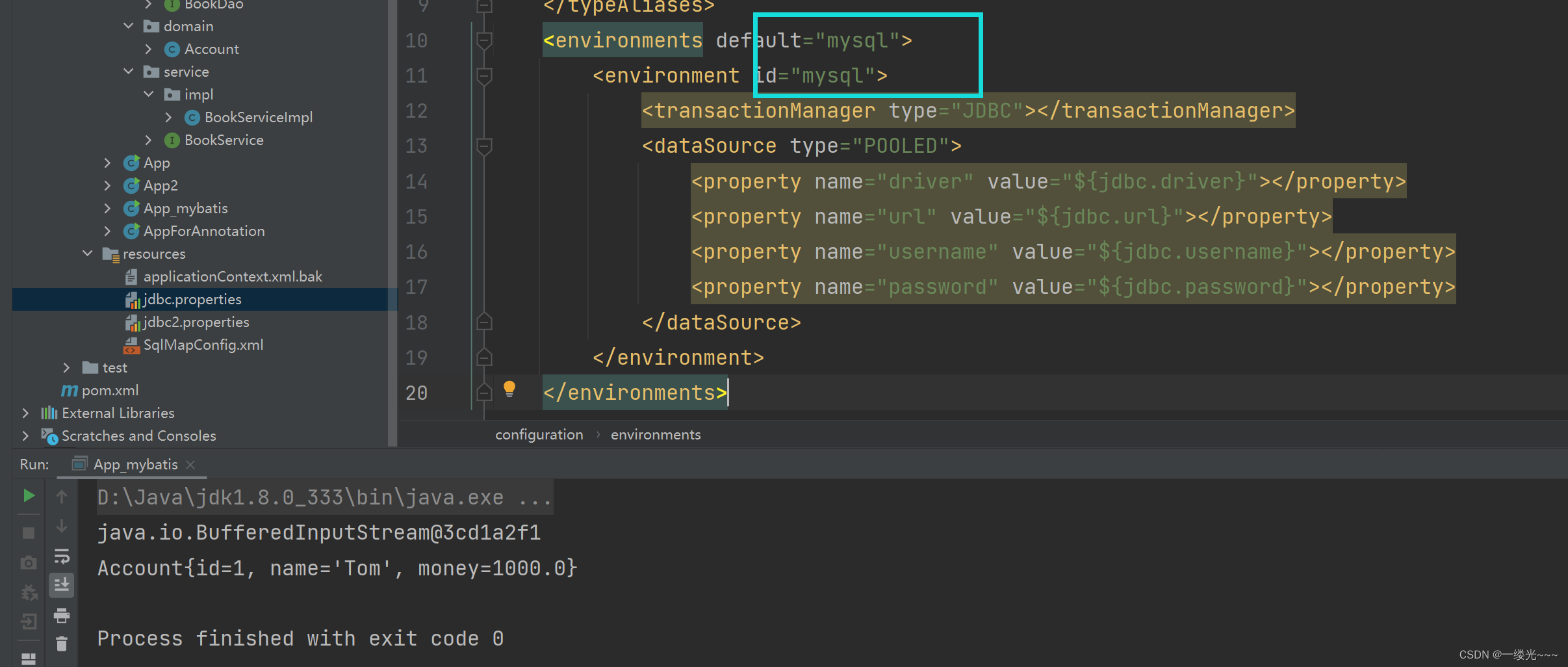Viewport: 1568px width, 667px height.
Task: Open BookServiceImpl in the impl package
Action: point(258,117)
